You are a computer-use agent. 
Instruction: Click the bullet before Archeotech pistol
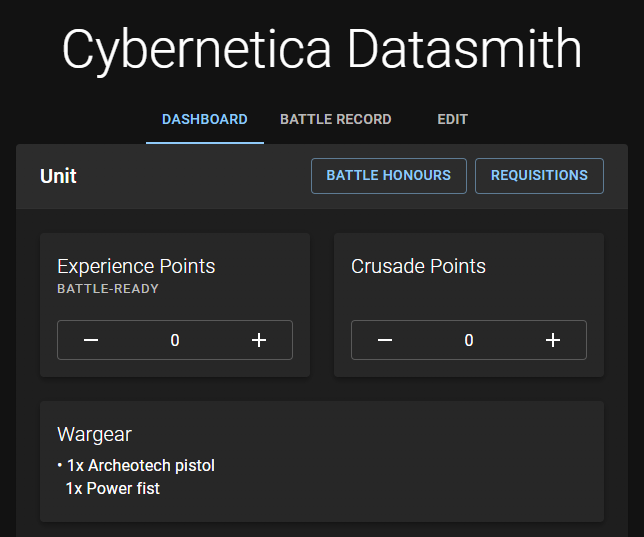tap(60, 465)
